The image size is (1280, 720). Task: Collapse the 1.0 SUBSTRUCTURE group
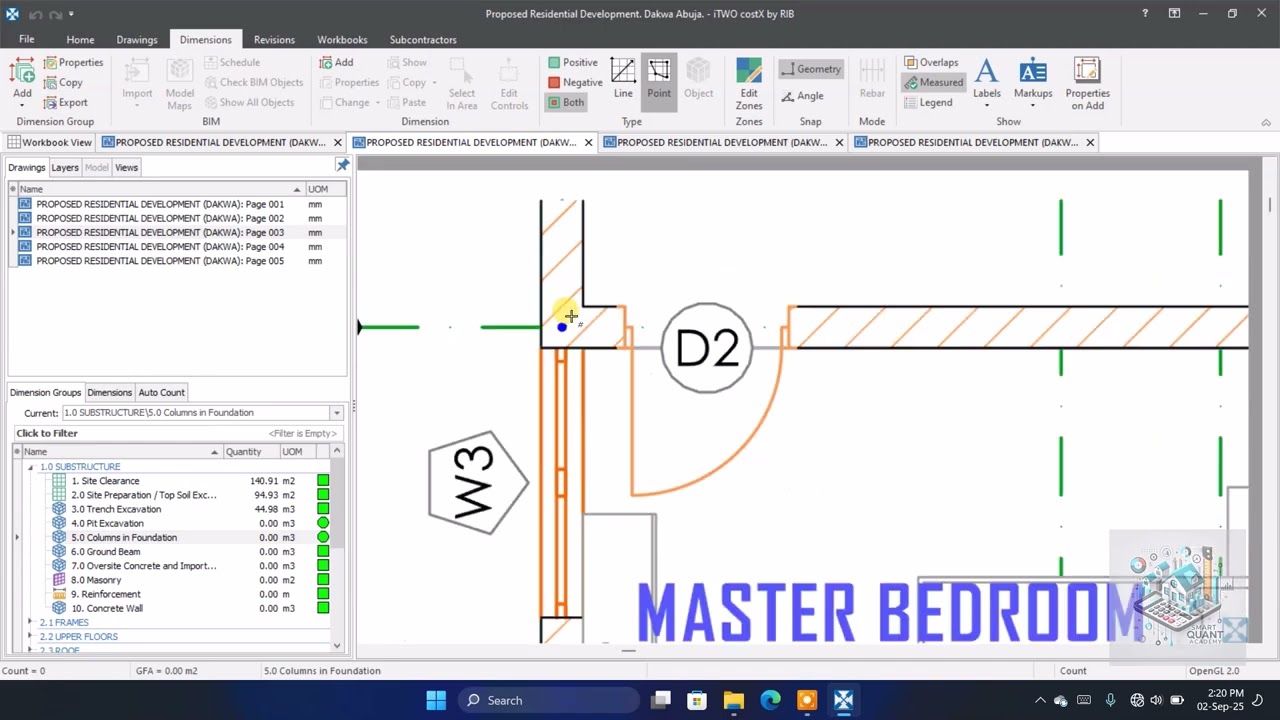click(x=30, y=467)
